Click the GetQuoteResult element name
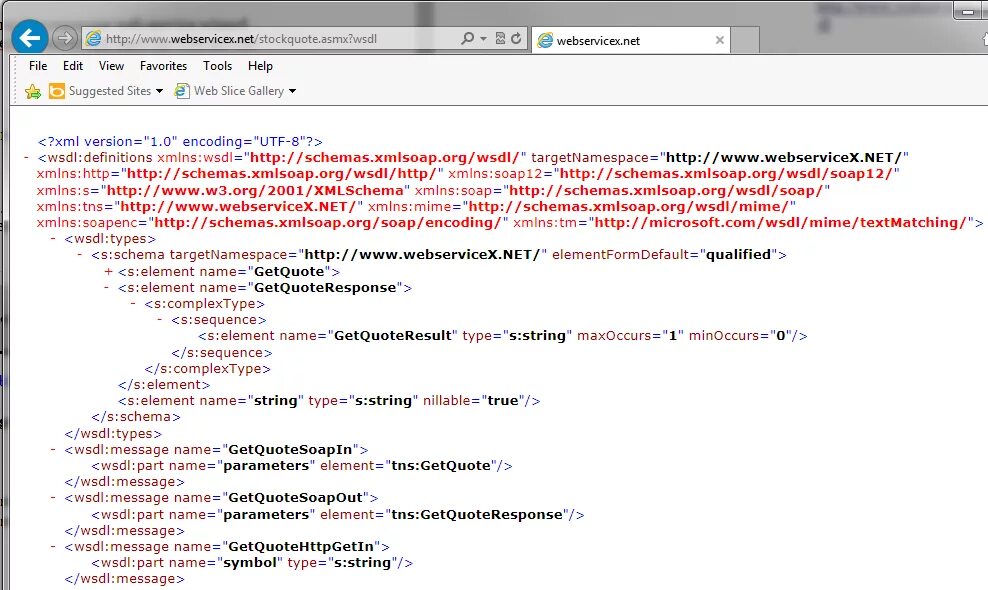This screenshot has height=590, width=988. tap(393, 335)
